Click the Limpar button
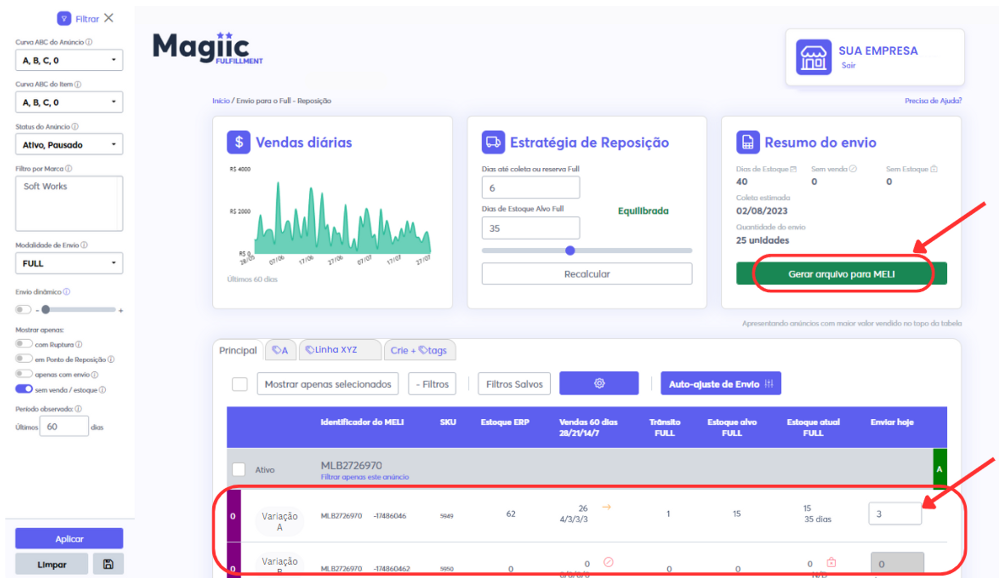This screenshot has height=583, width=999. (x=52, y=564)
